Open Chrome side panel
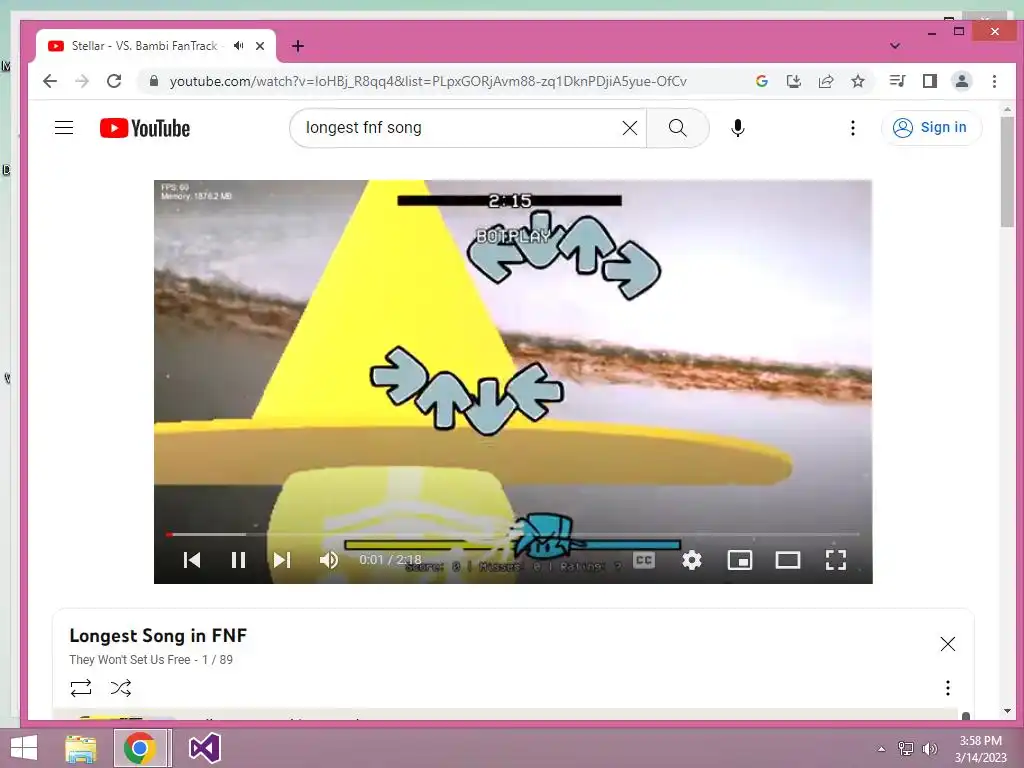The height and width of the screenshot is (768, 1024). tap(929, 81)
